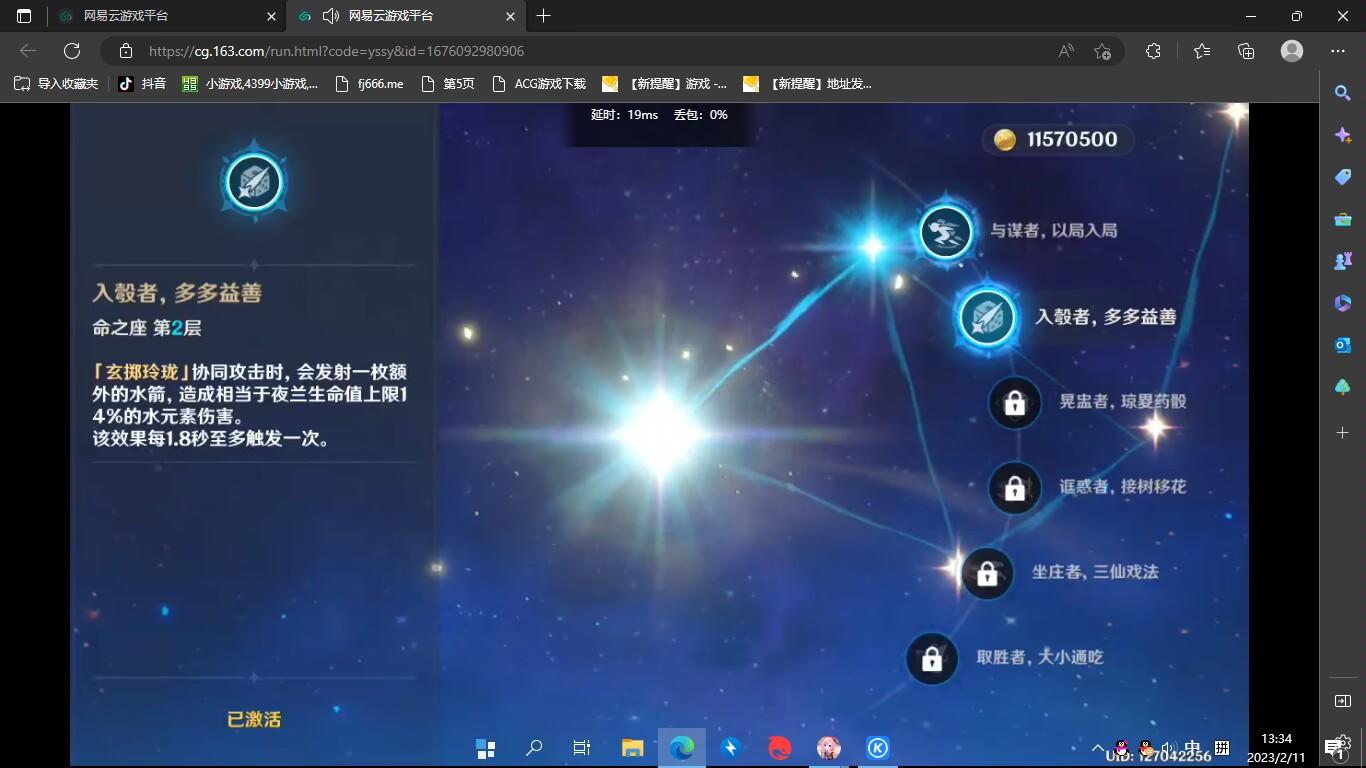
Task: Open the 抖音 bookmark
Action: tap(142, 84)
